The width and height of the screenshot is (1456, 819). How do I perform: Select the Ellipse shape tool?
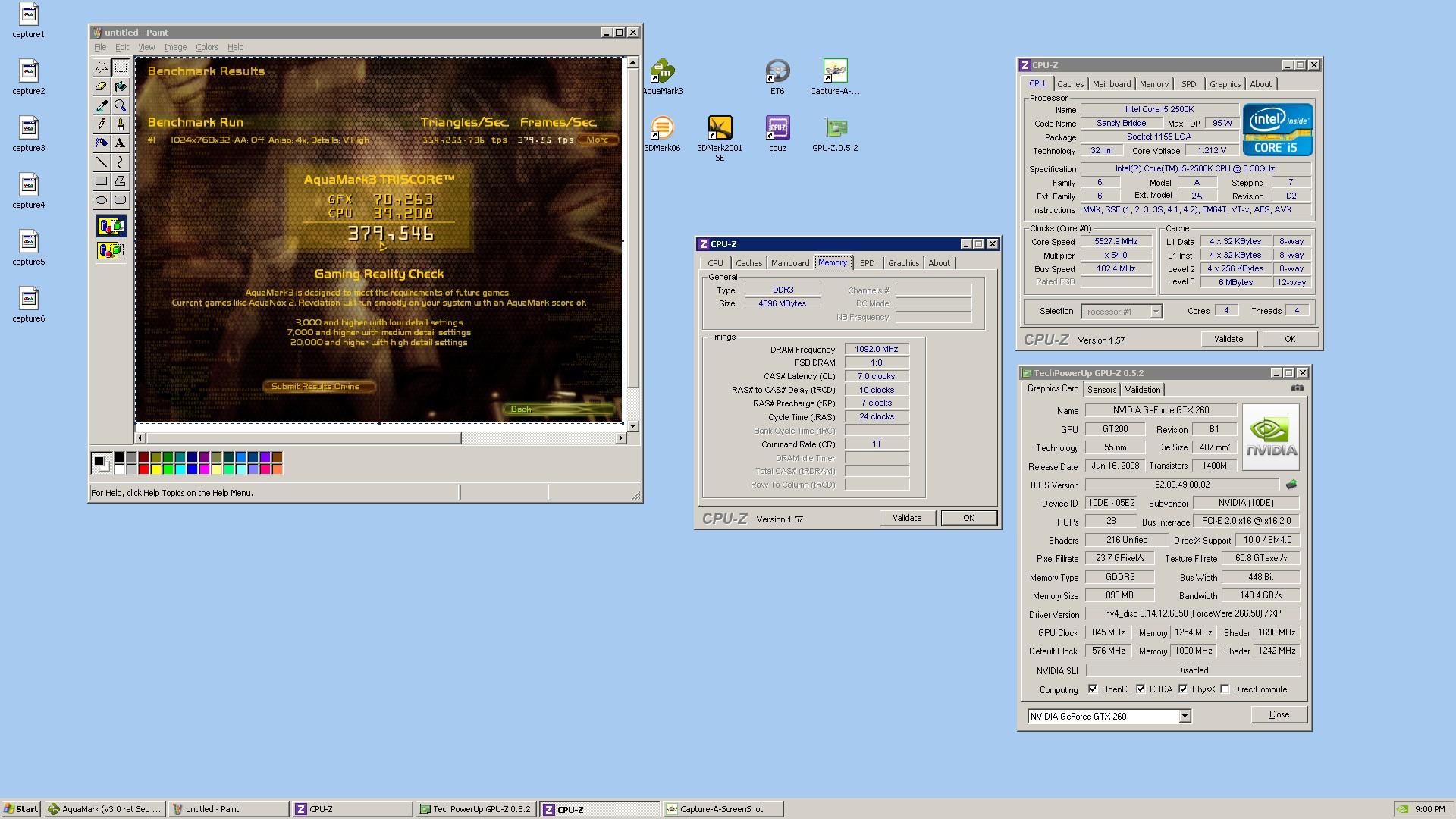101,200
